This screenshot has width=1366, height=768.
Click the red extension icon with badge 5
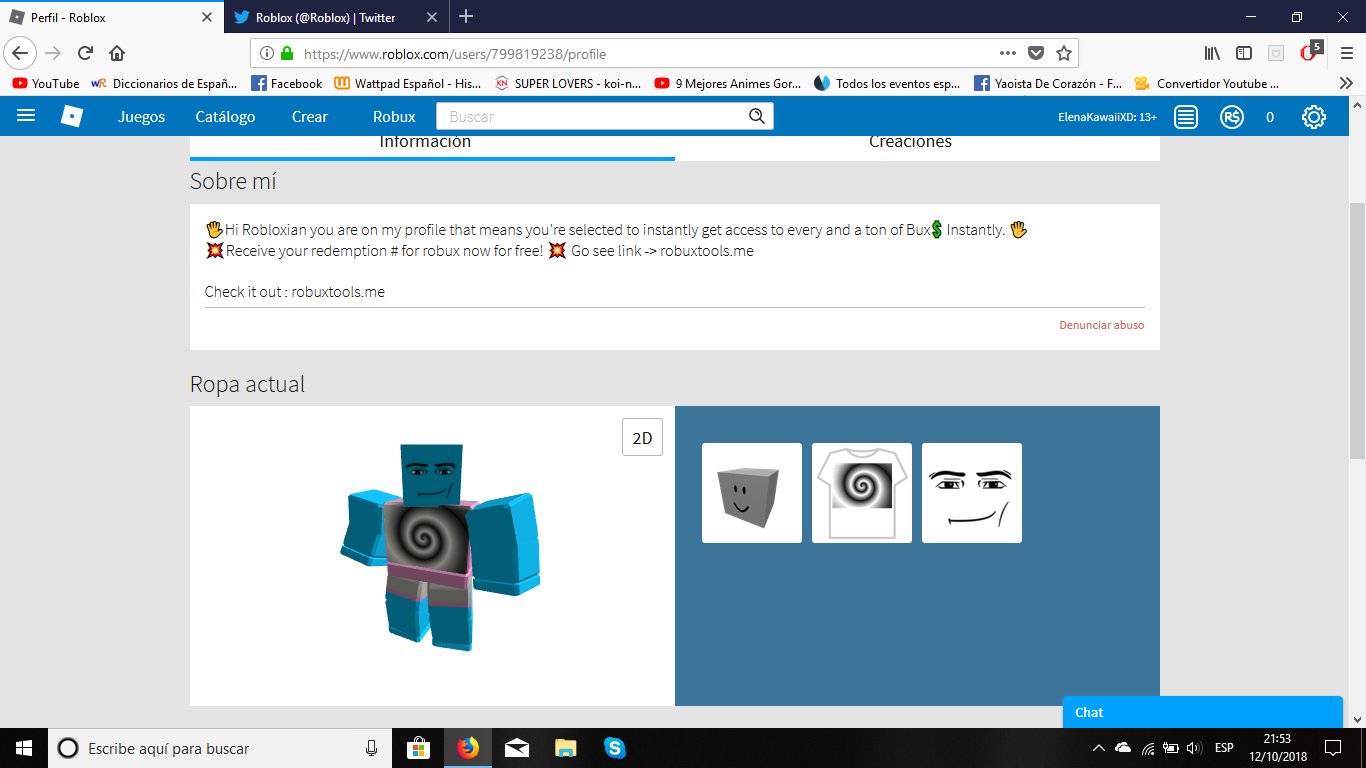tap(1308, 52)
